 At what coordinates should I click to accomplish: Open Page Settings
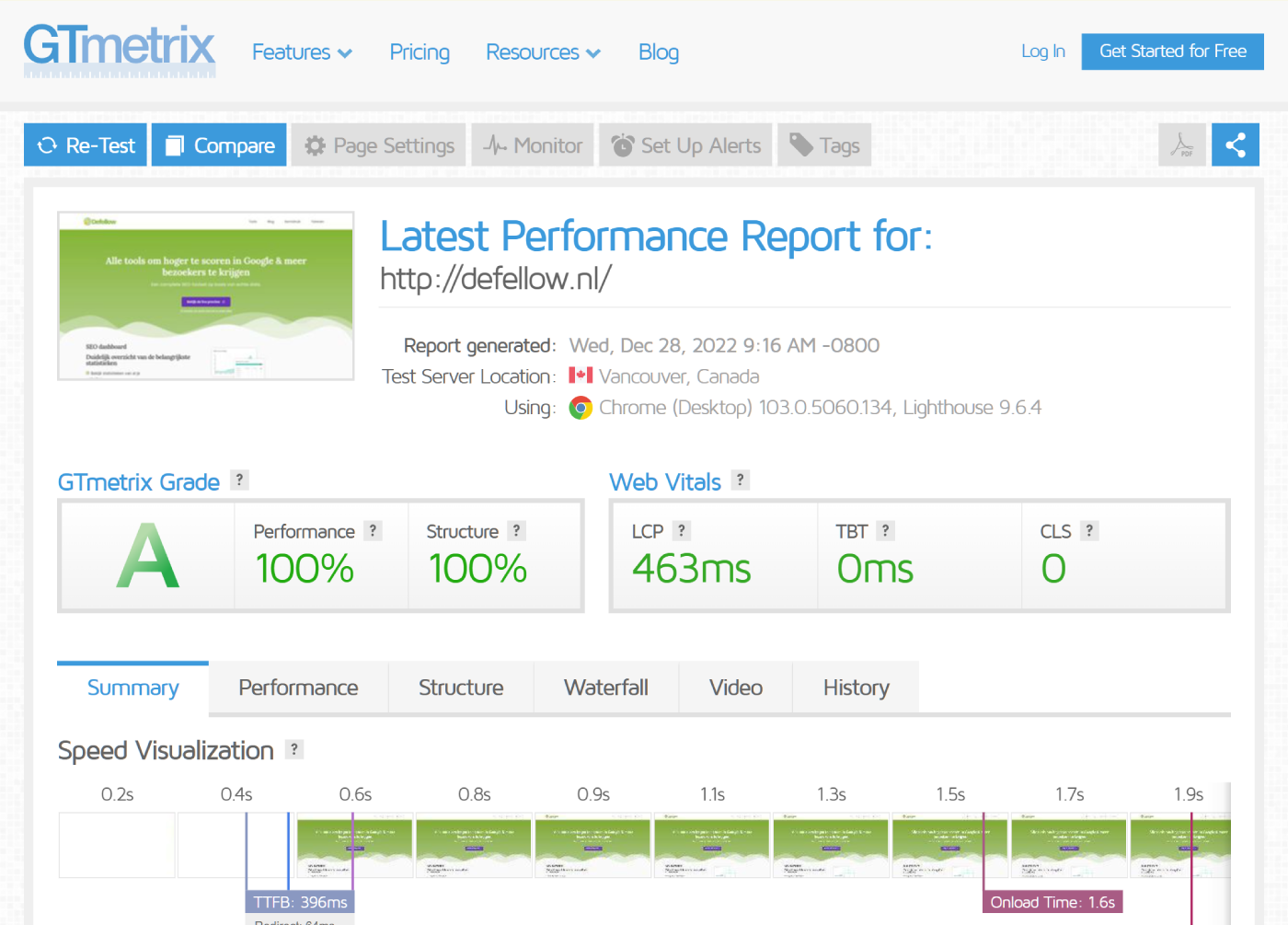tap(379, 145)
